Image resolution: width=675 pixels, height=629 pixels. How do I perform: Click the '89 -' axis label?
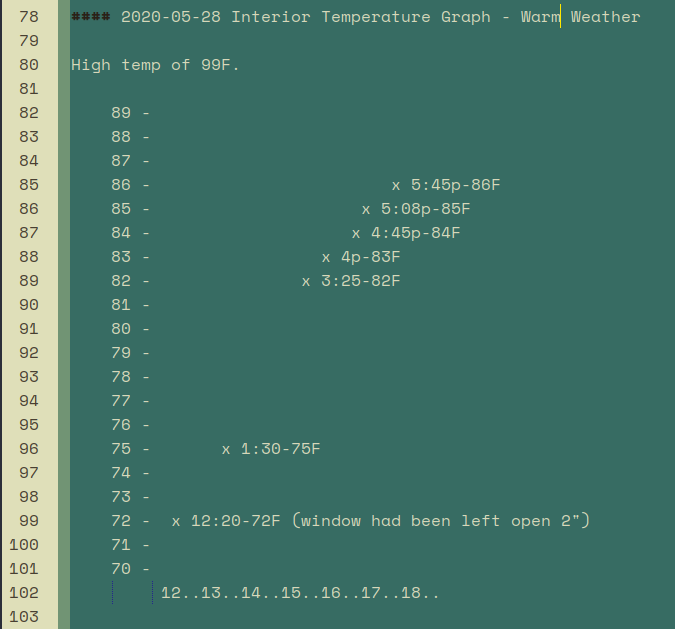[x=130, y=113]
